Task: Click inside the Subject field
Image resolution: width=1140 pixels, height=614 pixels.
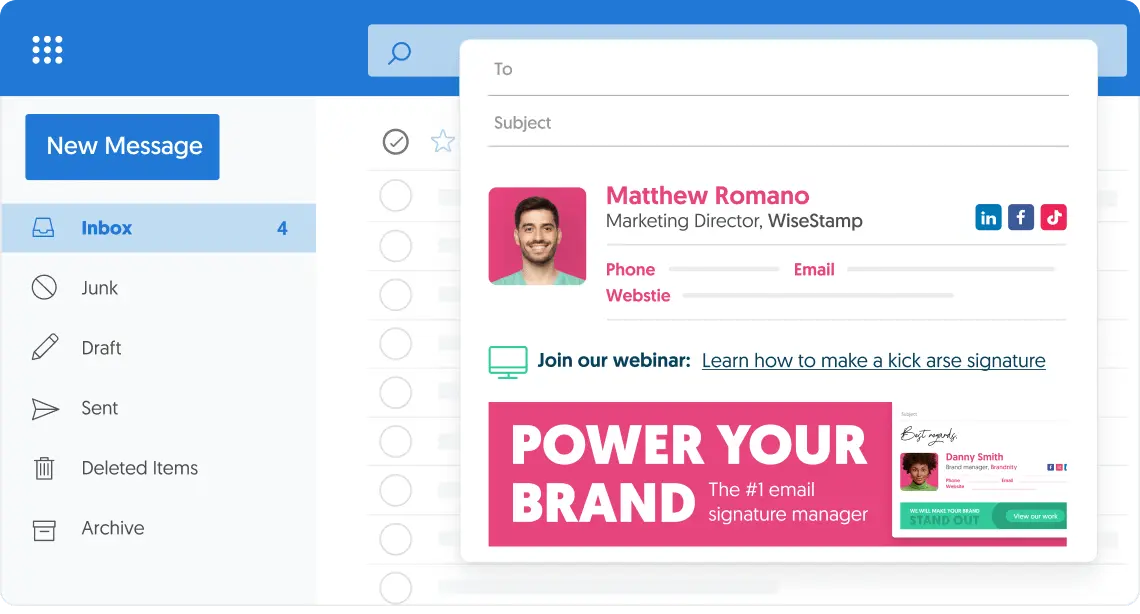Action: point(700,122)
